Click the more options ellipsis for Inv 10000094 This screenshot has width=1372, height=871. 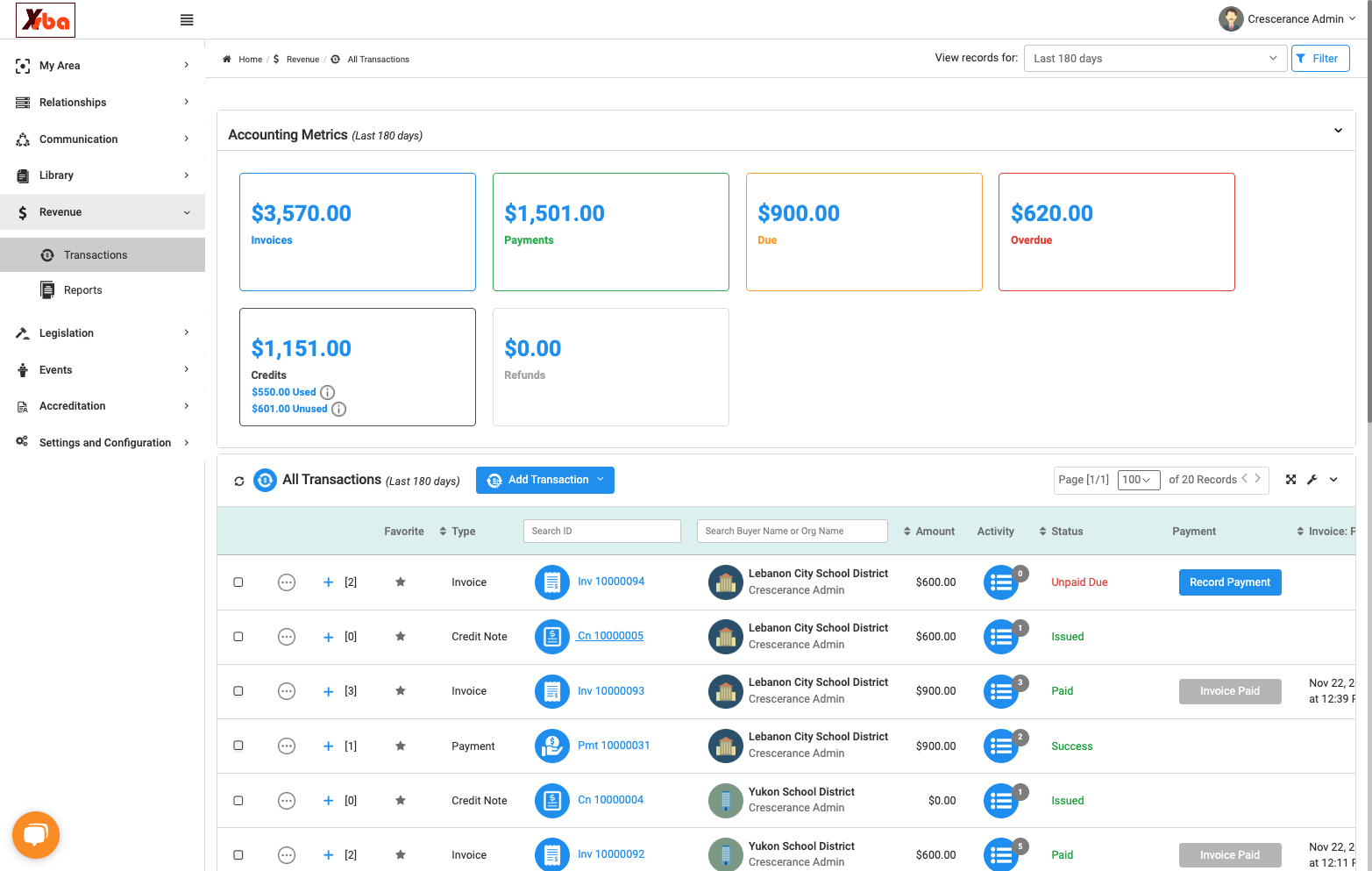[287, 582]
